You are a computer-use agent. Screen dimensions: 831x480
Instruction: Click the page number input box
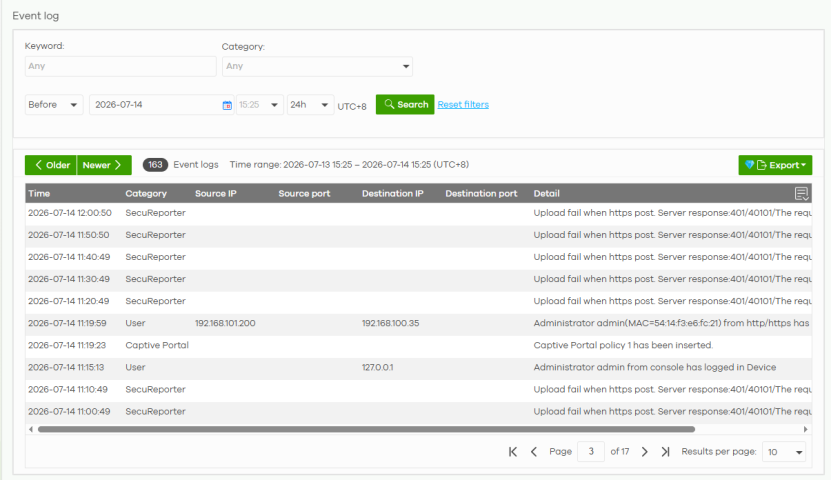click(x=591, y=452)
